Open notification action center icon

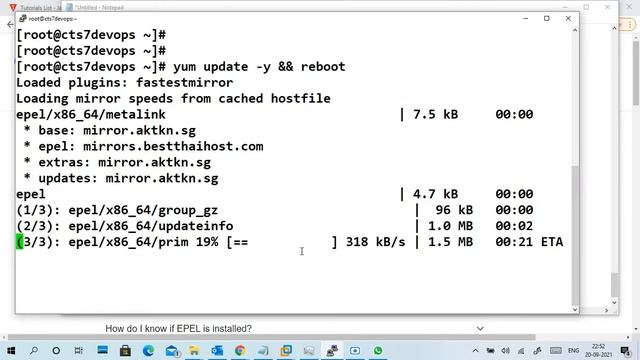click(625, 350)
